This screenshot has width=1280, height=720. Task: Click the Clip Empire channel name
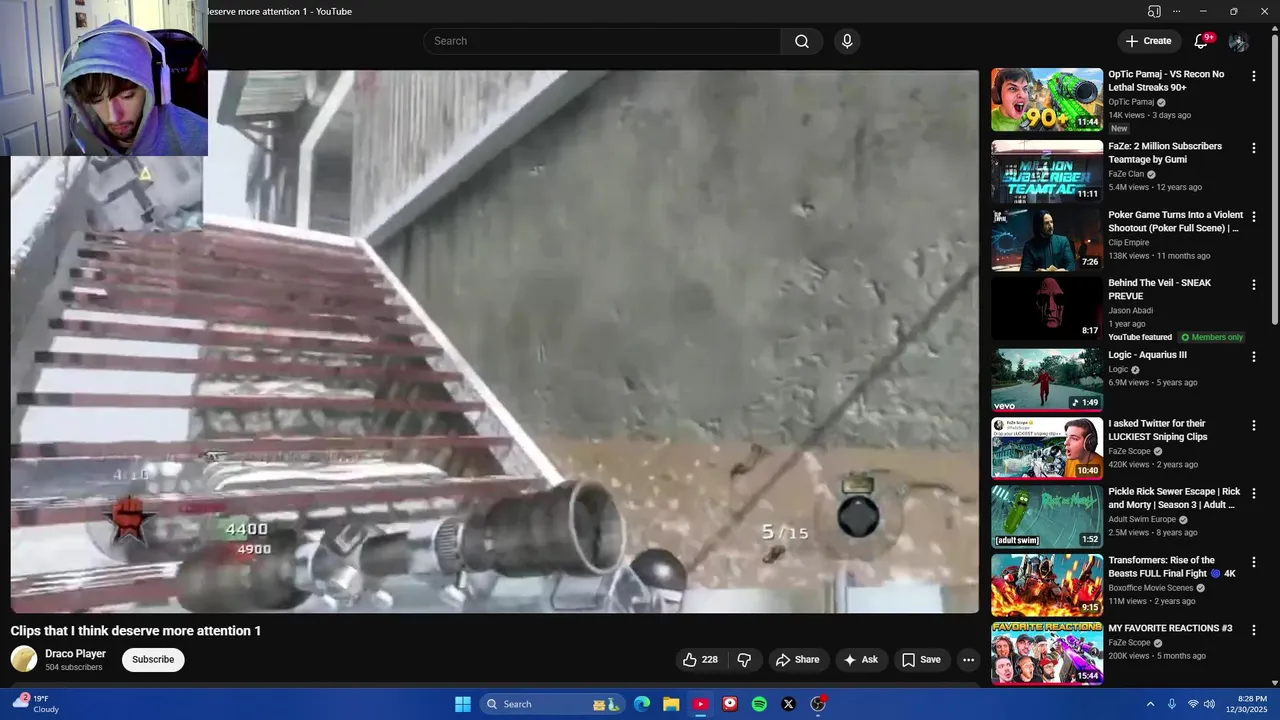(x=1129, y=243)
